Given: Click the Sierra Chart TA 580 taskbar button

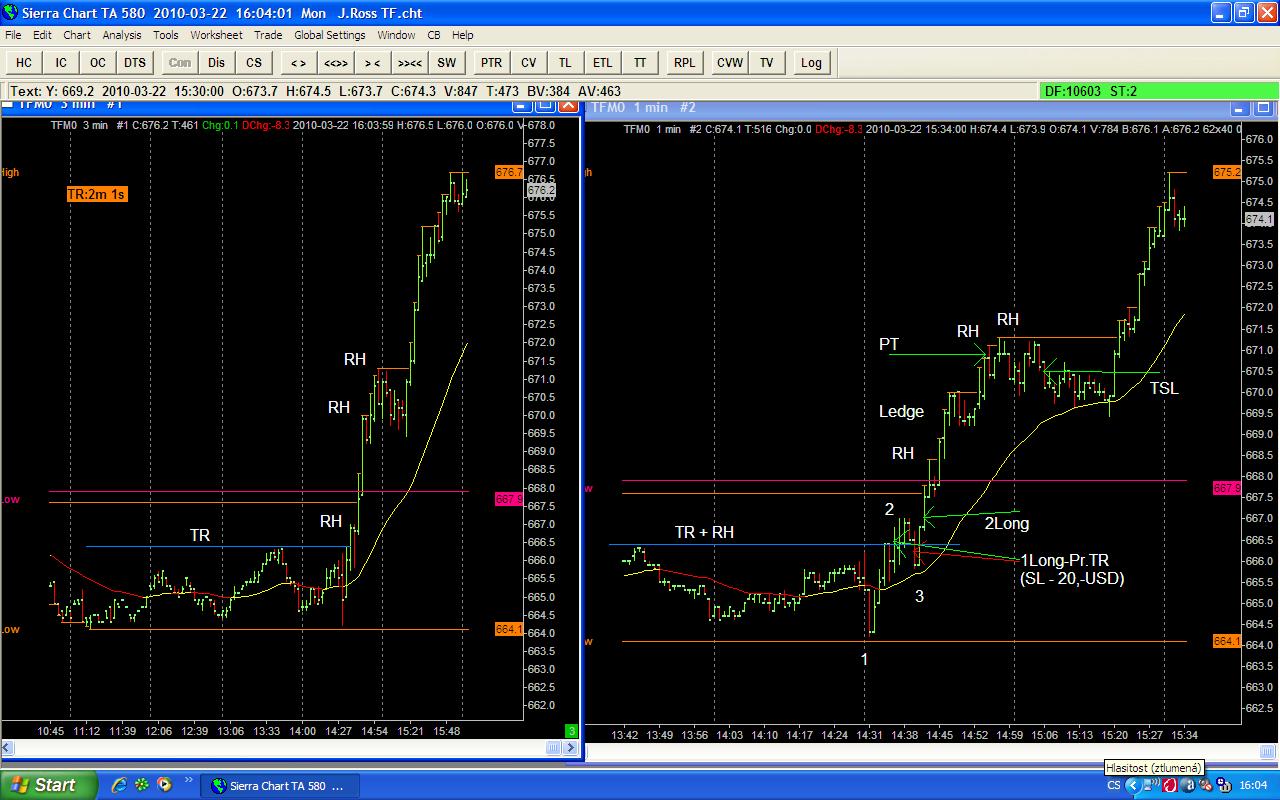Looking at the screenshot, I should click(279, 786).
